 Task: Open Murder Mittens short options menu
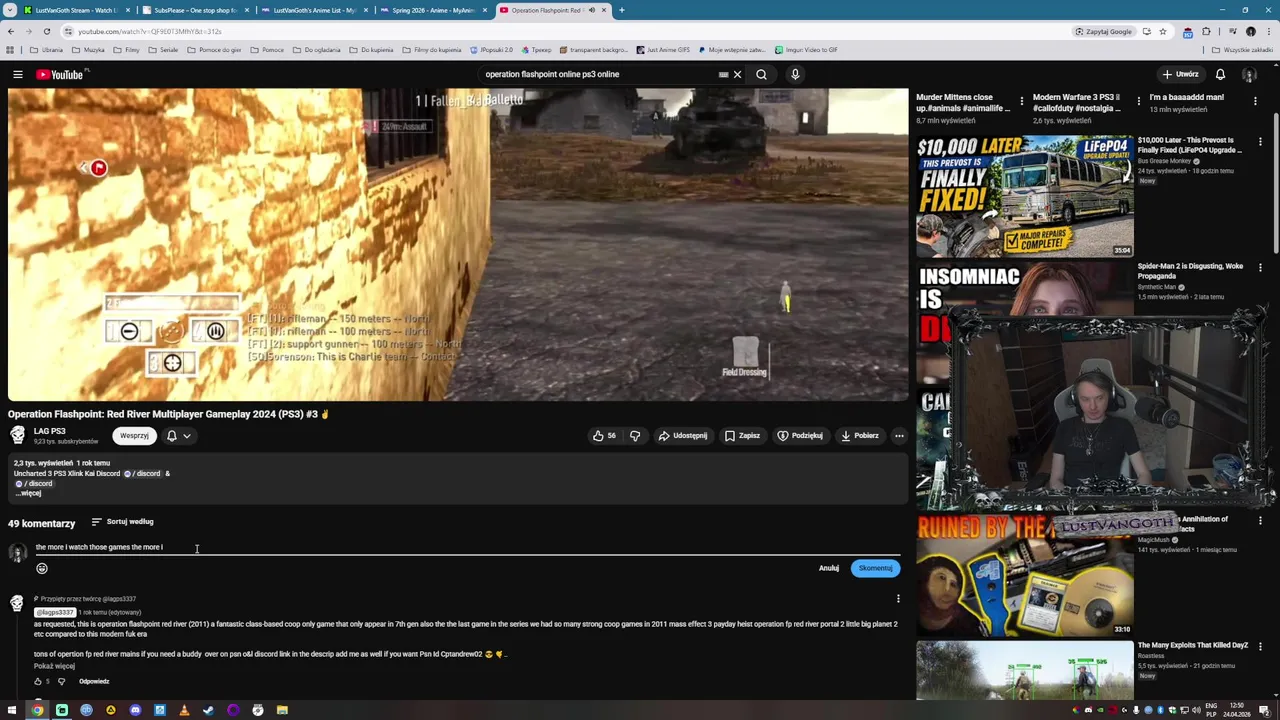coord(1021,100)
